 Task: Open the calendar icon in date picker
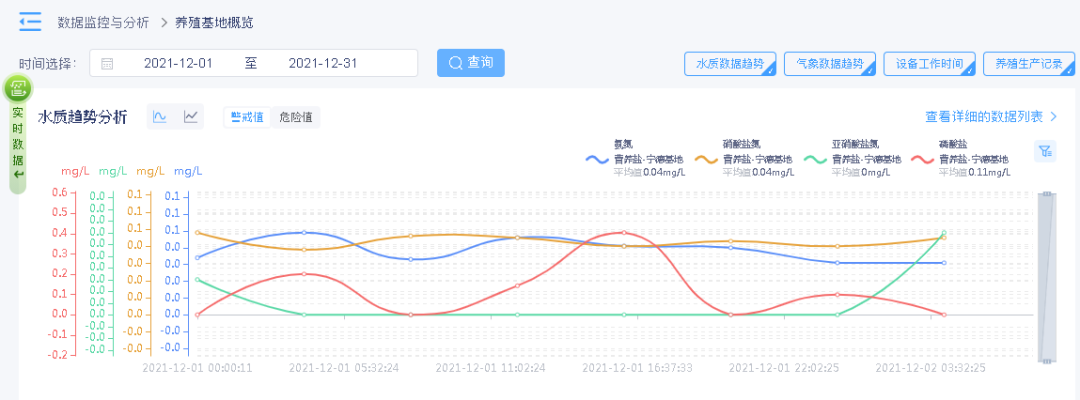[107, 64]
